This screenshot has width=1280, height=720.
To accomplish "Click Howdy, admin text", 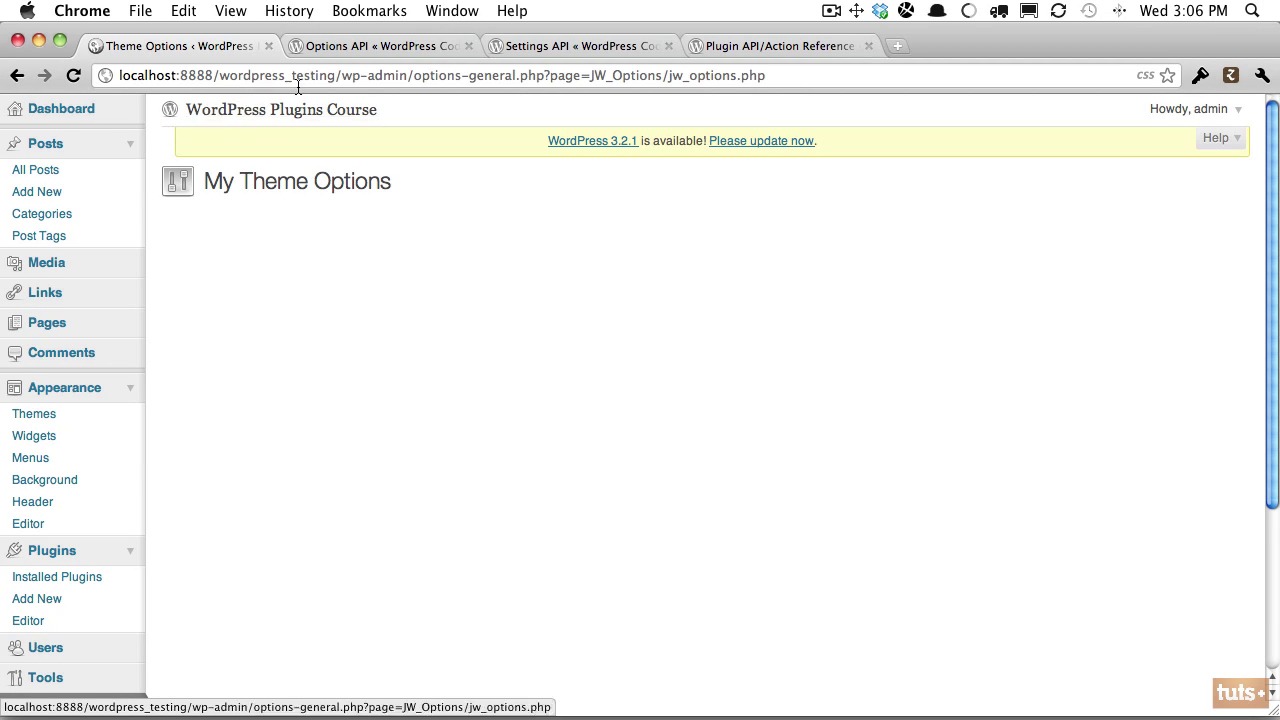I will click(1188, 109).
